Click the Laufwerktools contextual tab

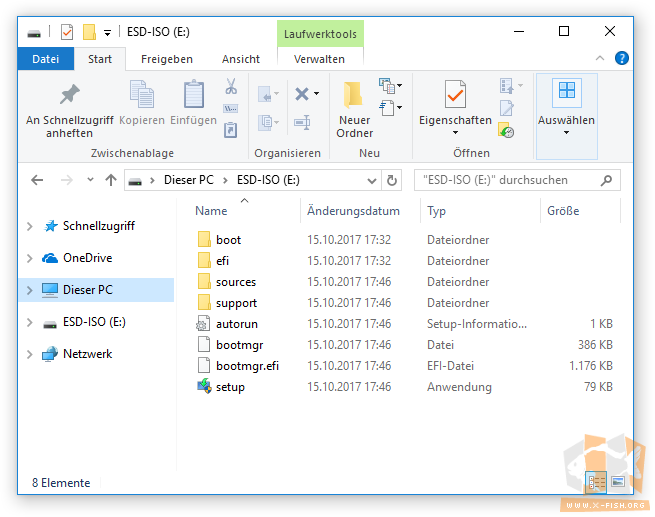(320, 34)
